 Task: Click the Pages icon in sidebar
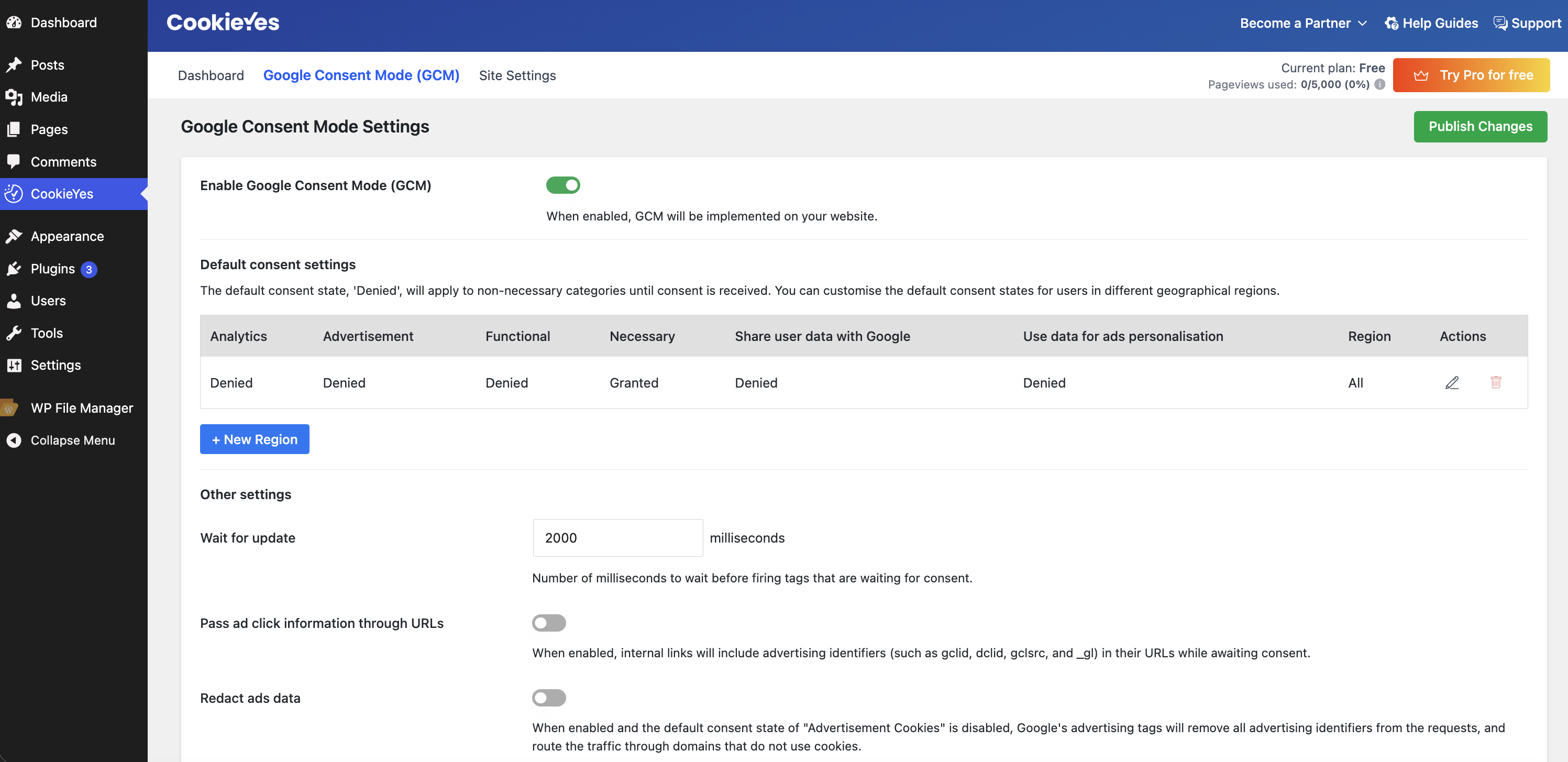(14, 129)
